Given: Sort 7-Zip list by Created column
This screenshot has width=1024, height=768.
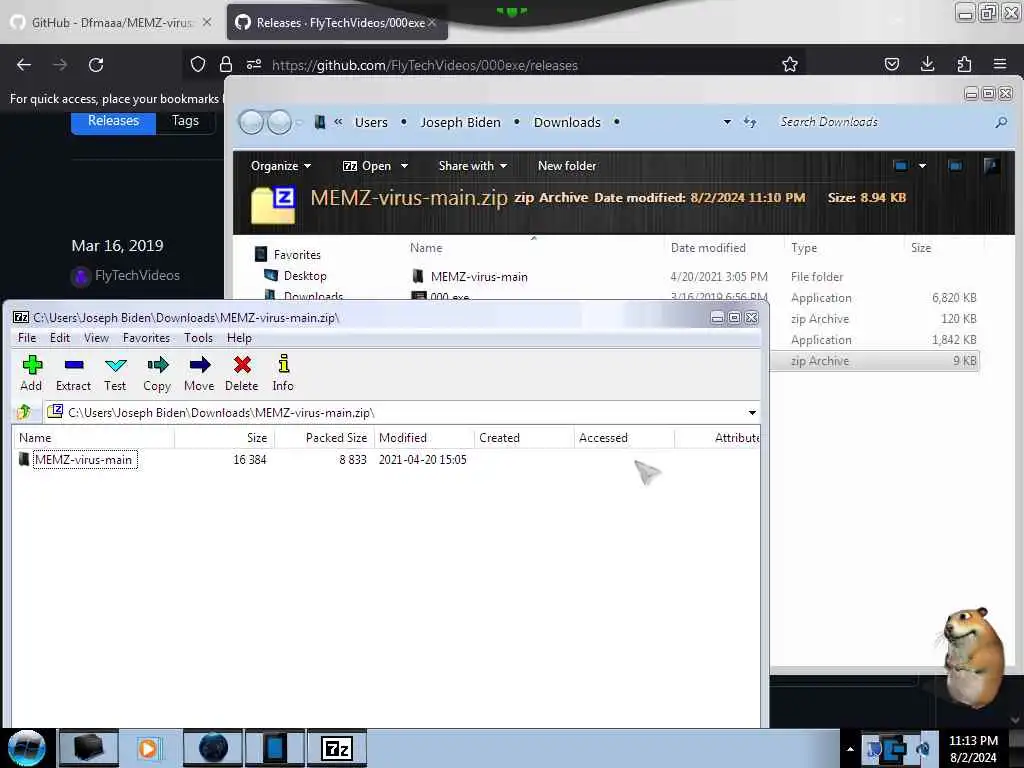Looking at the screenshot, I should pos(524,438).
